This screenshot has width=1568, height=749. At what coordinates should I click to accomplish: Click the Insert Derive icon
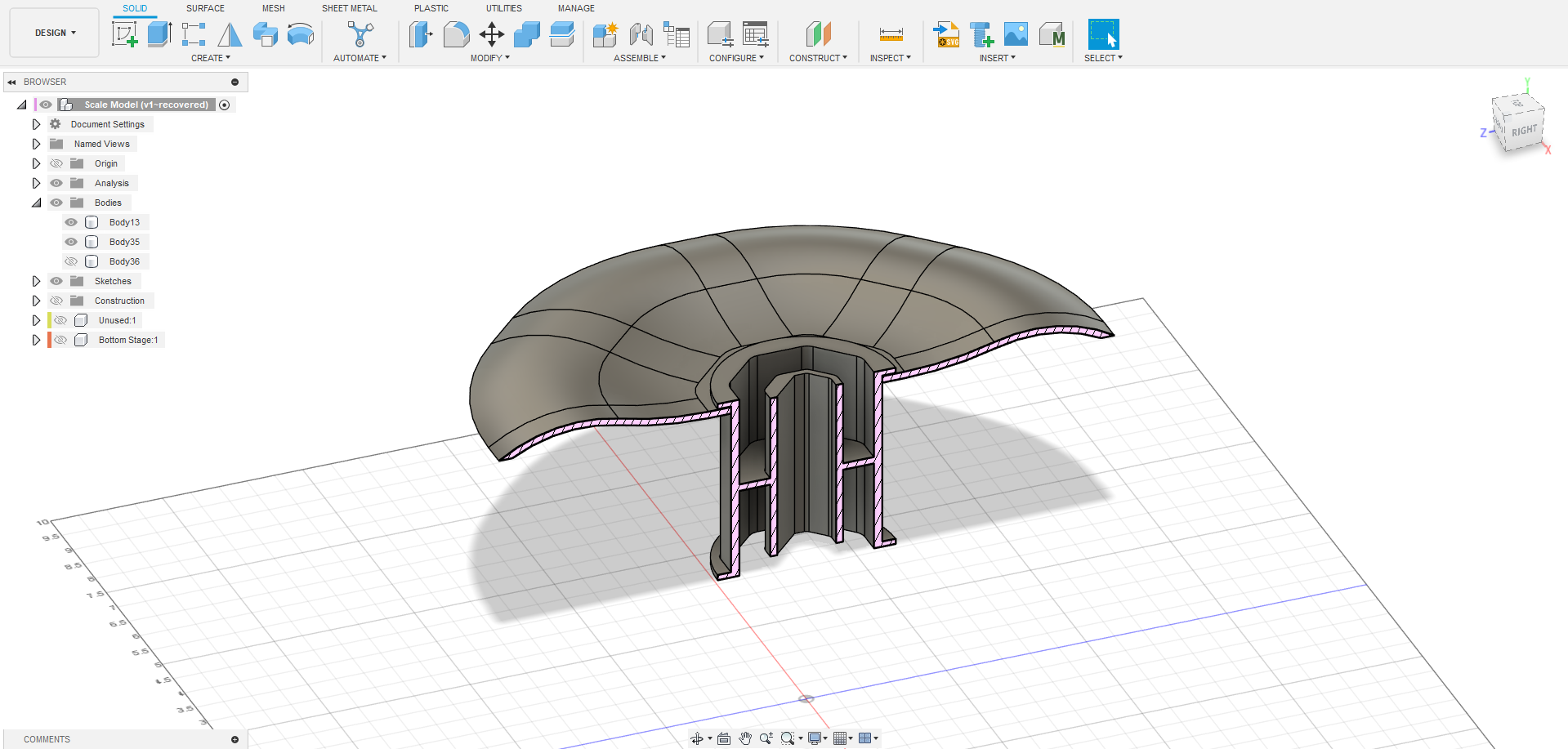point(981,34)
